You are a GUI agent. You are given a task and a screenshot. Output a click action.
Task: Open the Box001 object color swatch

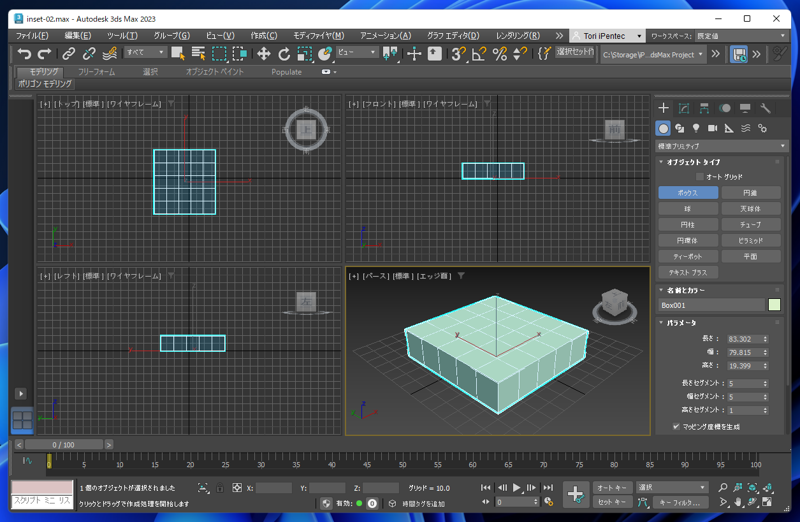[774, 305]
